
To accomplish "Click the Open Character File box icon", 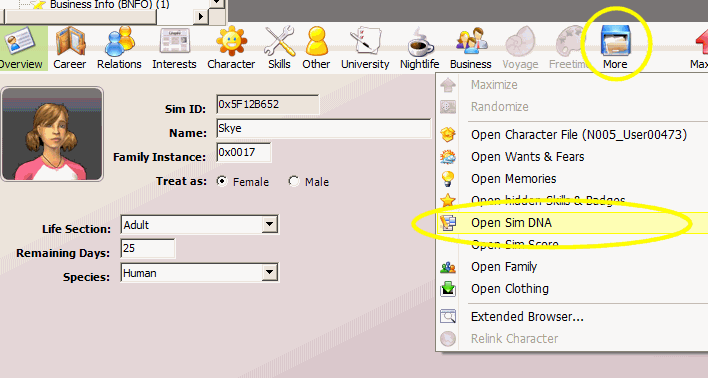I will 448,135.
